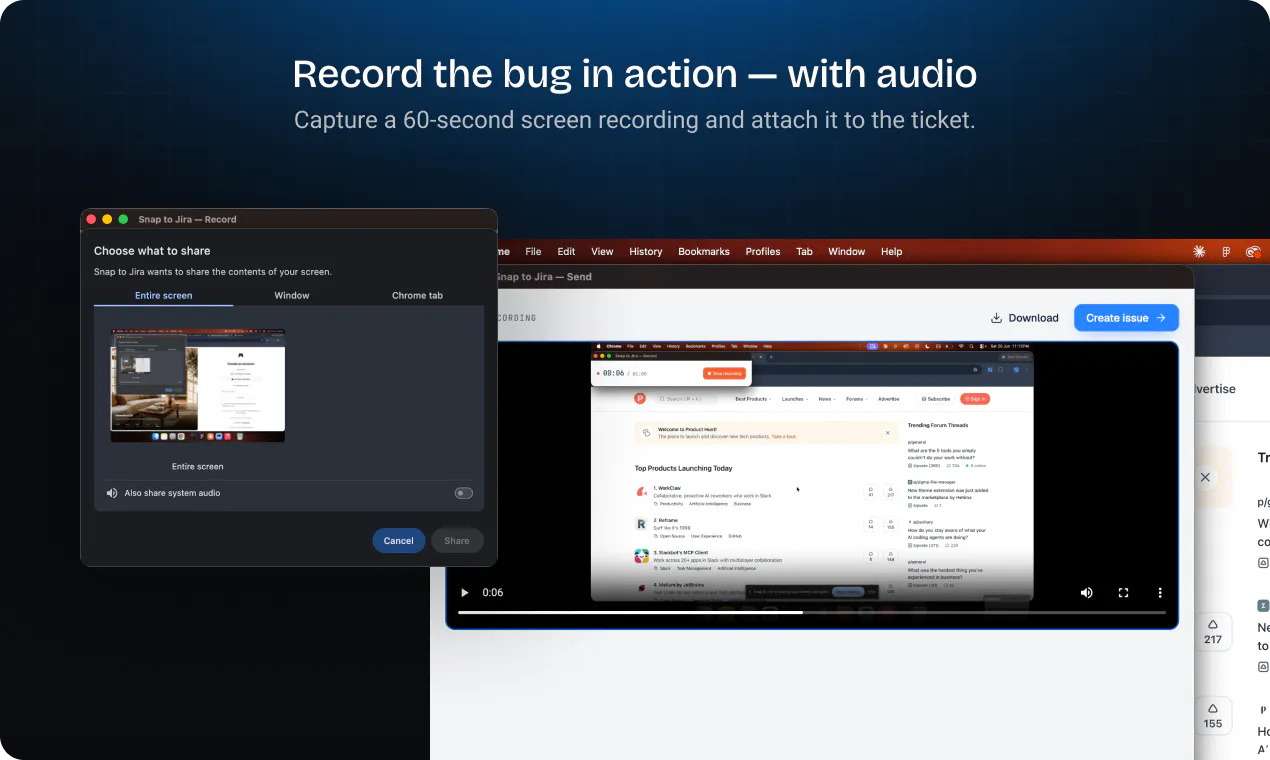Screen dimensions: 1270x760
Task: Switch to the Window tab
Action: (292, 296)
